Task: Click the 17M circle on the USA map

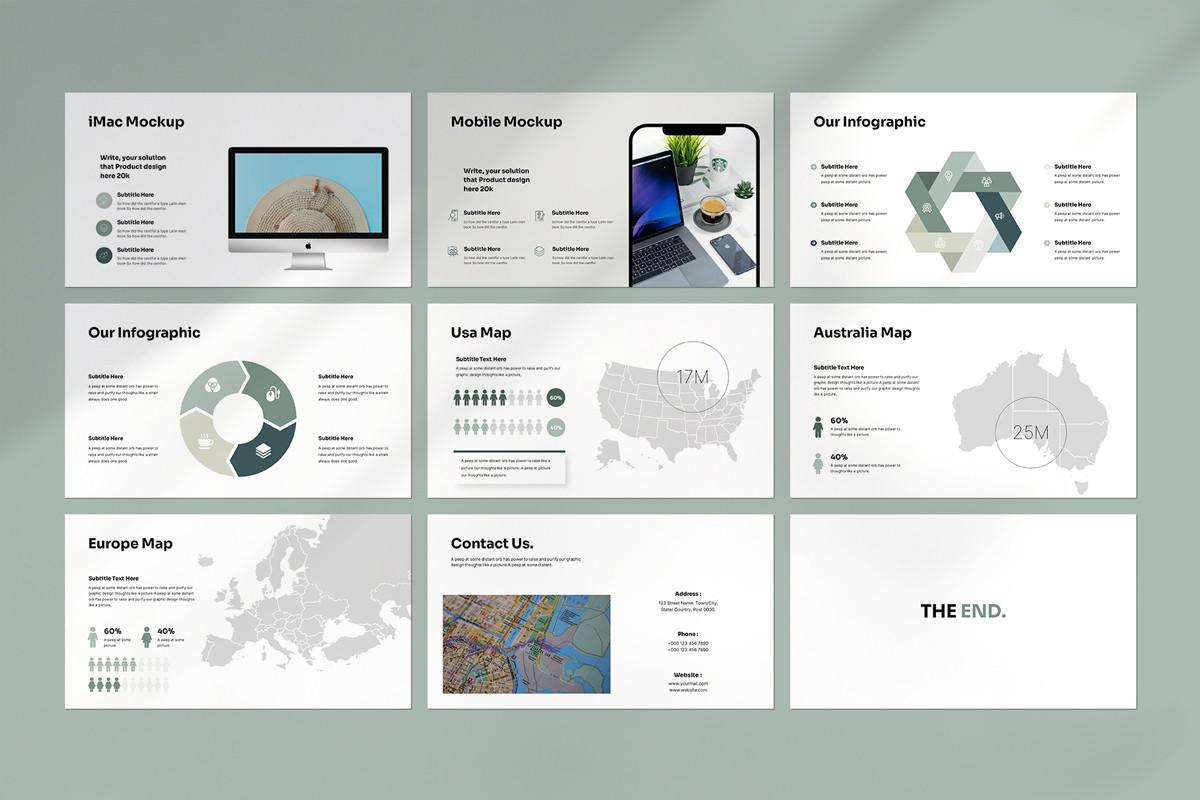Action: pos(693,377)
